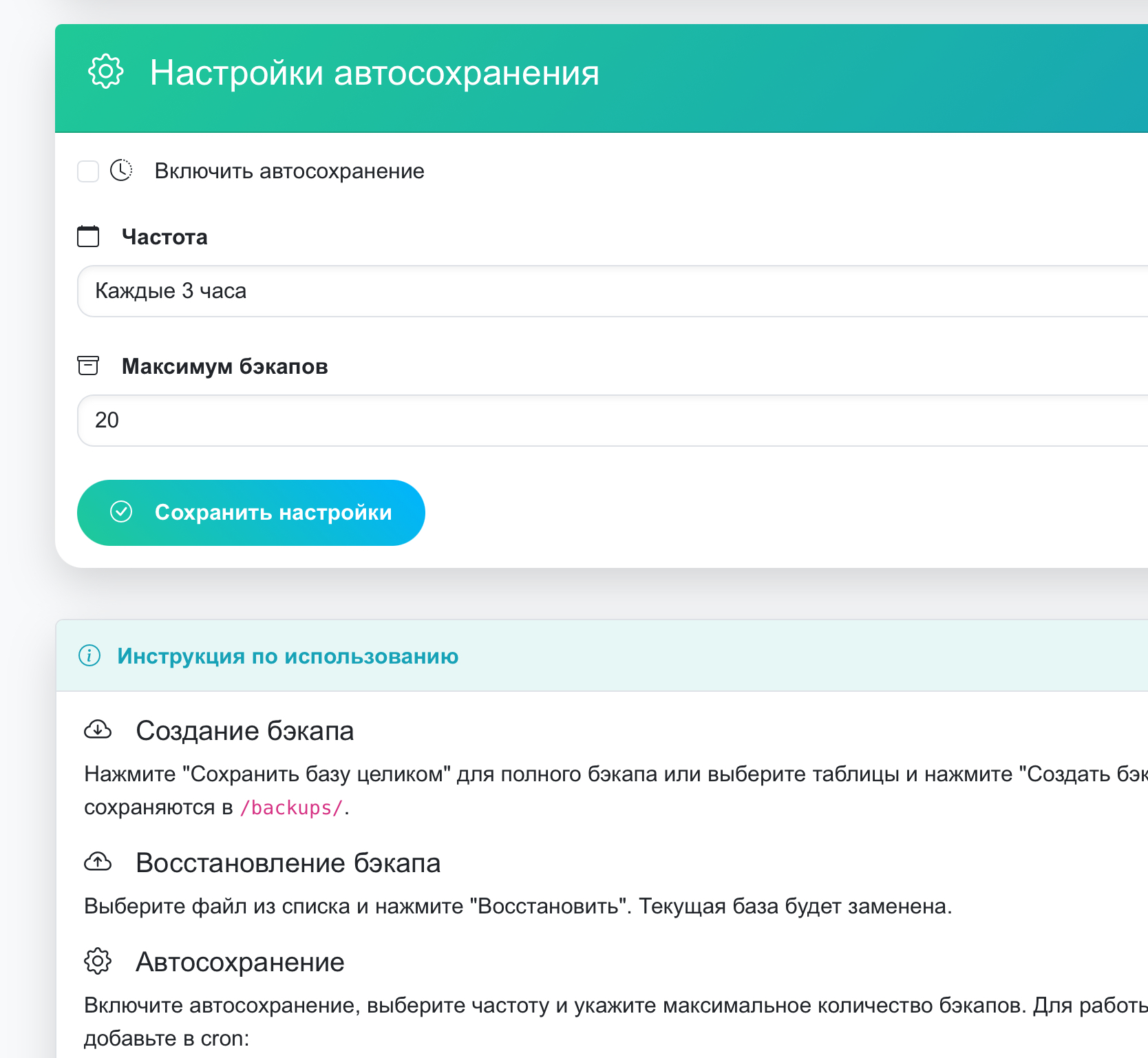Expand the Инструкция по использованию section
This screenshot has height=1058, width=1148.
tap(288, 656)
